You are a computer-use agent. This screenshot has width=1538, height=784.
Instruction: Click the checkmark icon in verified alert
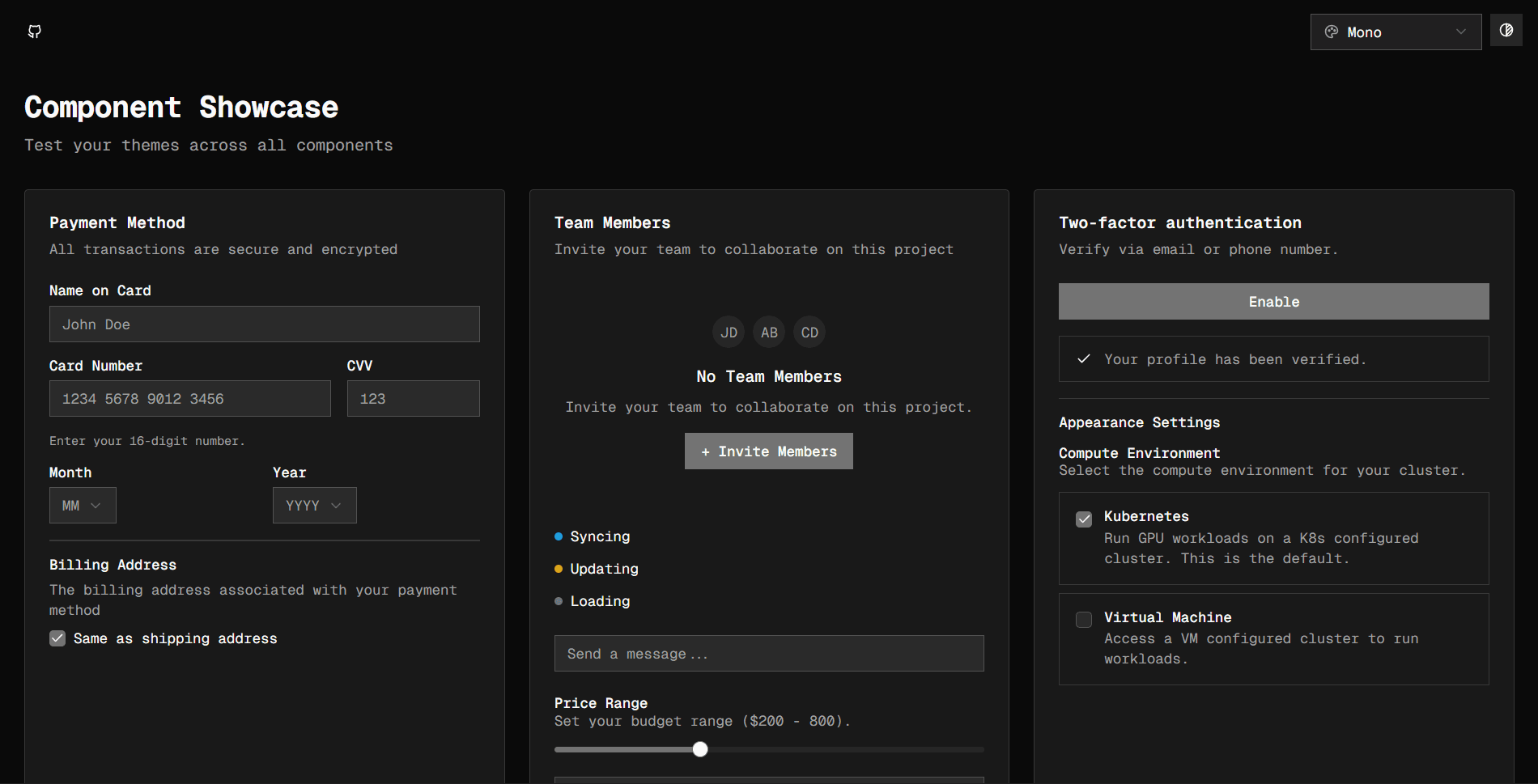tap(1084, 359)
